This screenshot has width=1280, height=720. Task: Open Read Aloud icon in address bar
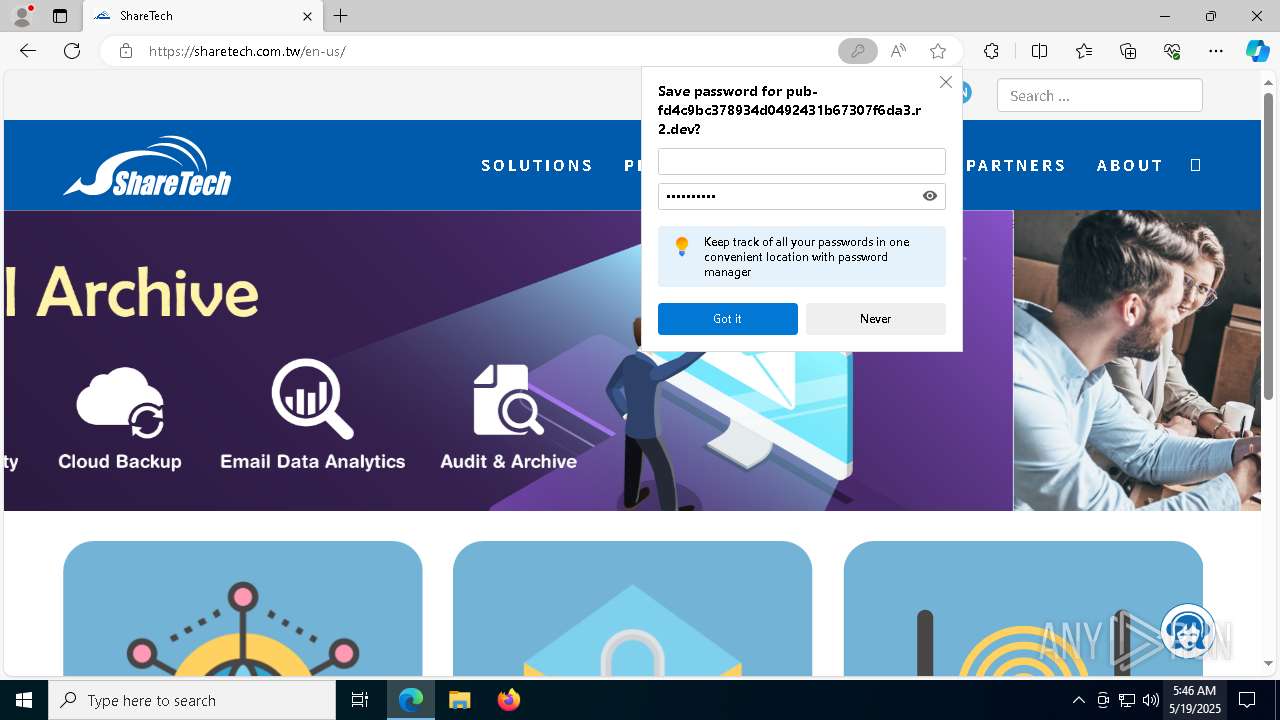(898, 51)
